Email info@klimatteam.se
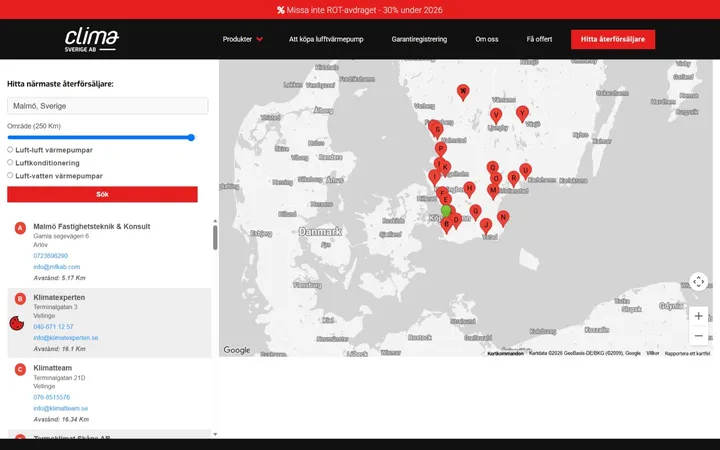This screenshot has height=450, width=720. point(61,408)
